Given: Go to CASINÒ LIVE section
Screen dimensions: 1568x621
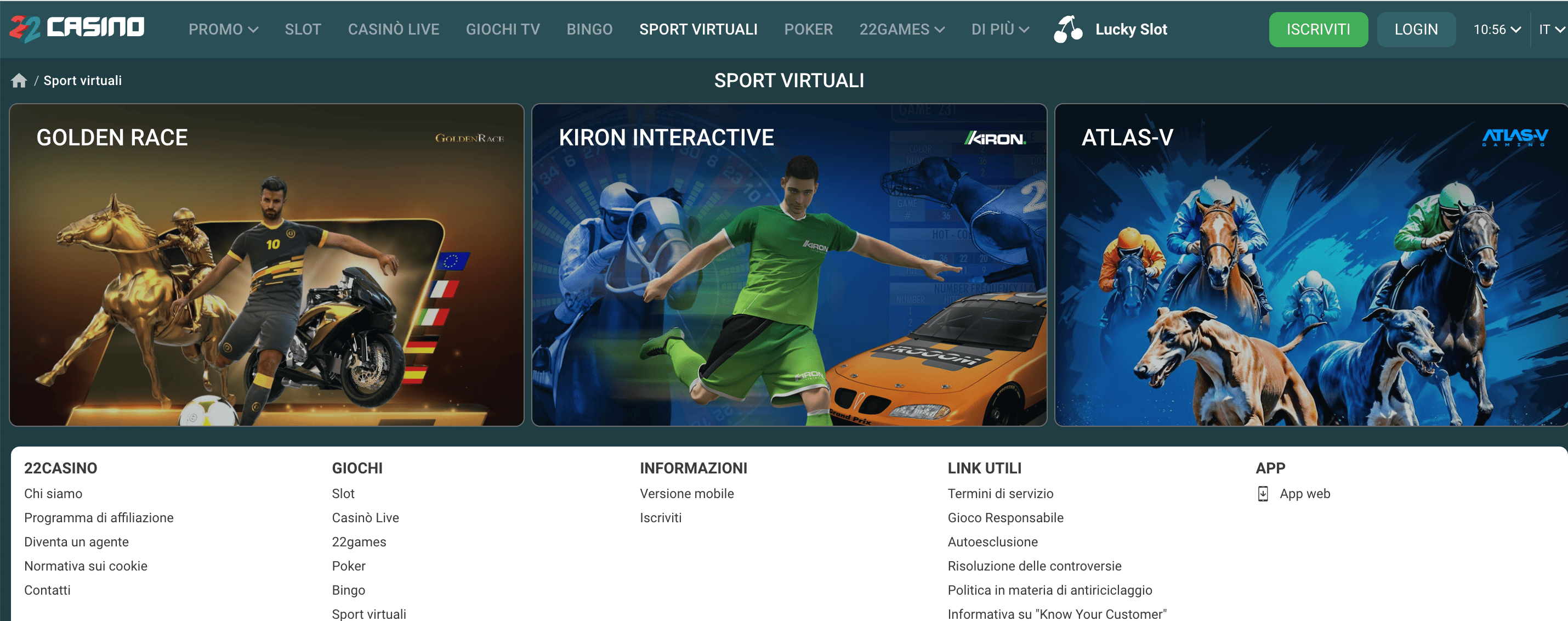Looking at the screenshot, I should [x=393, y=29].
